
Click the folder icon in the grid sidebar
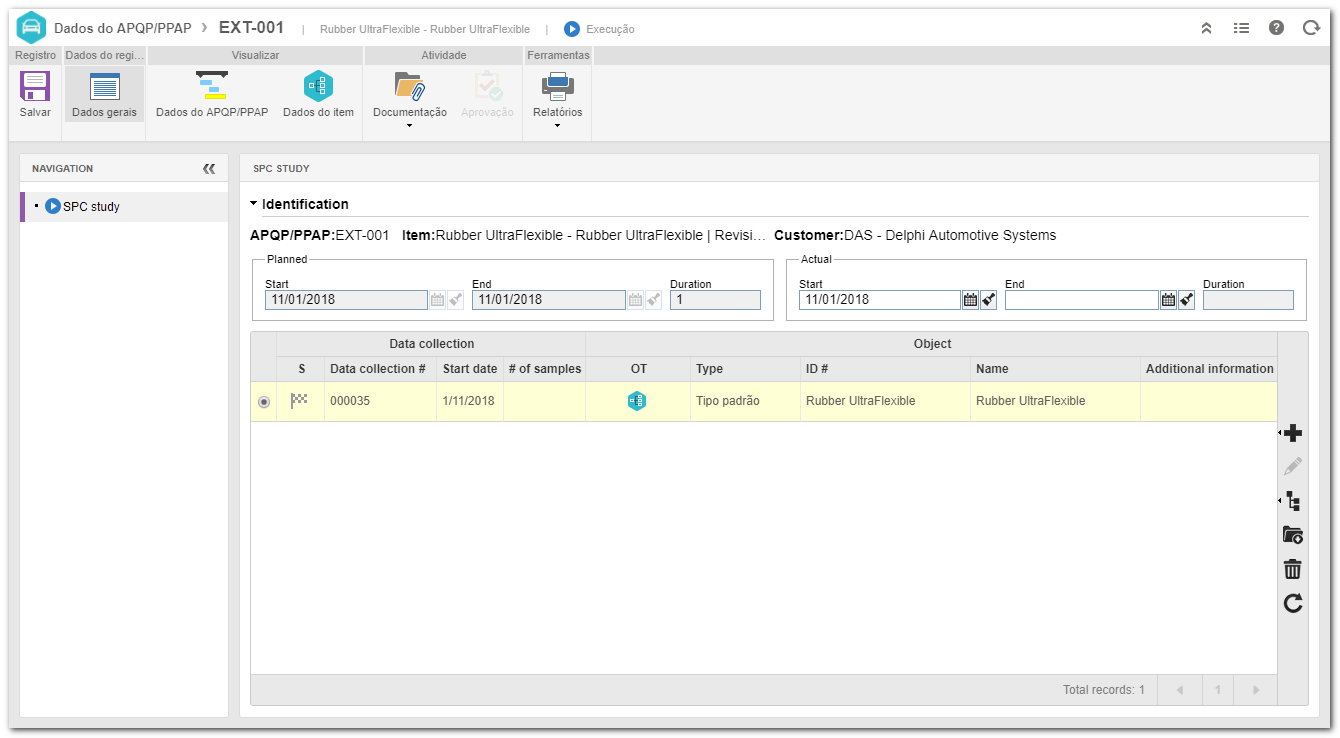[1293, 535]
